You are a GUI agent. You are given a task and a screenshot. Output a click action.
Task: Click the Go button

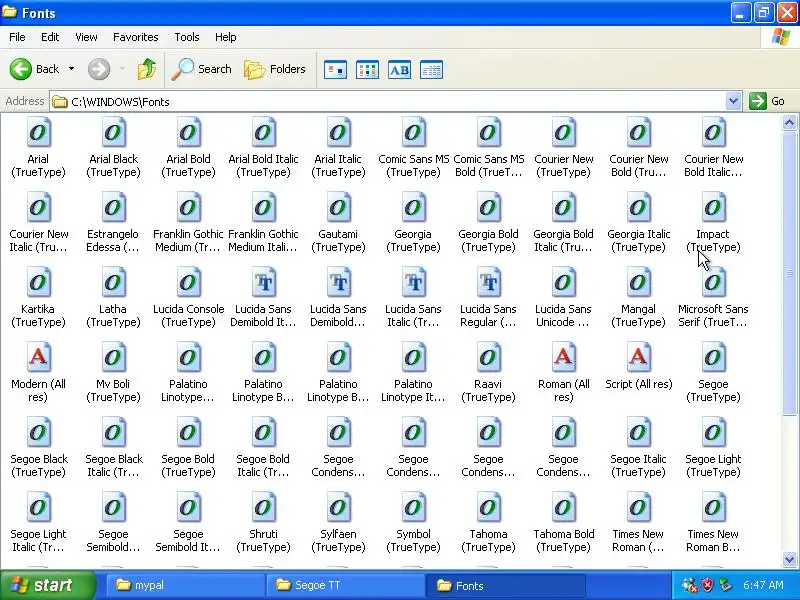tap(767, 101)
